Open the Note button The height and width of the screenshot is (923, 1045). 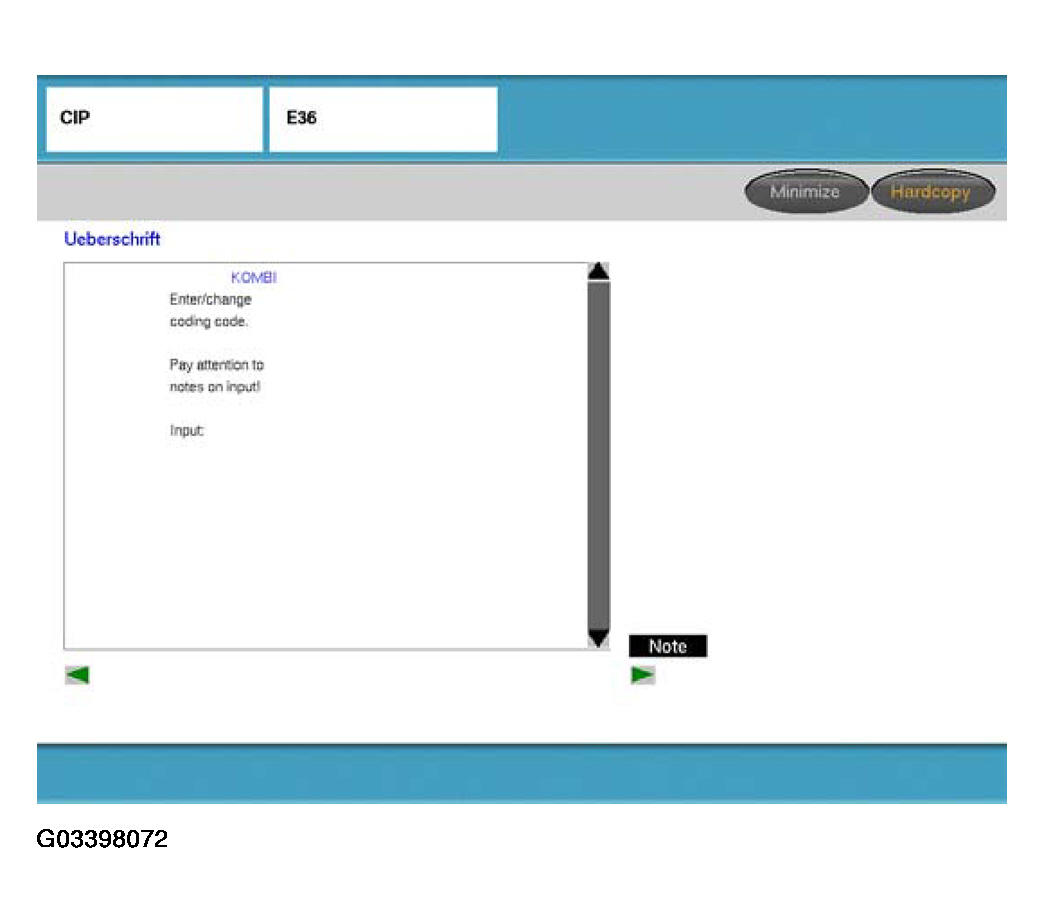(667, 646)
